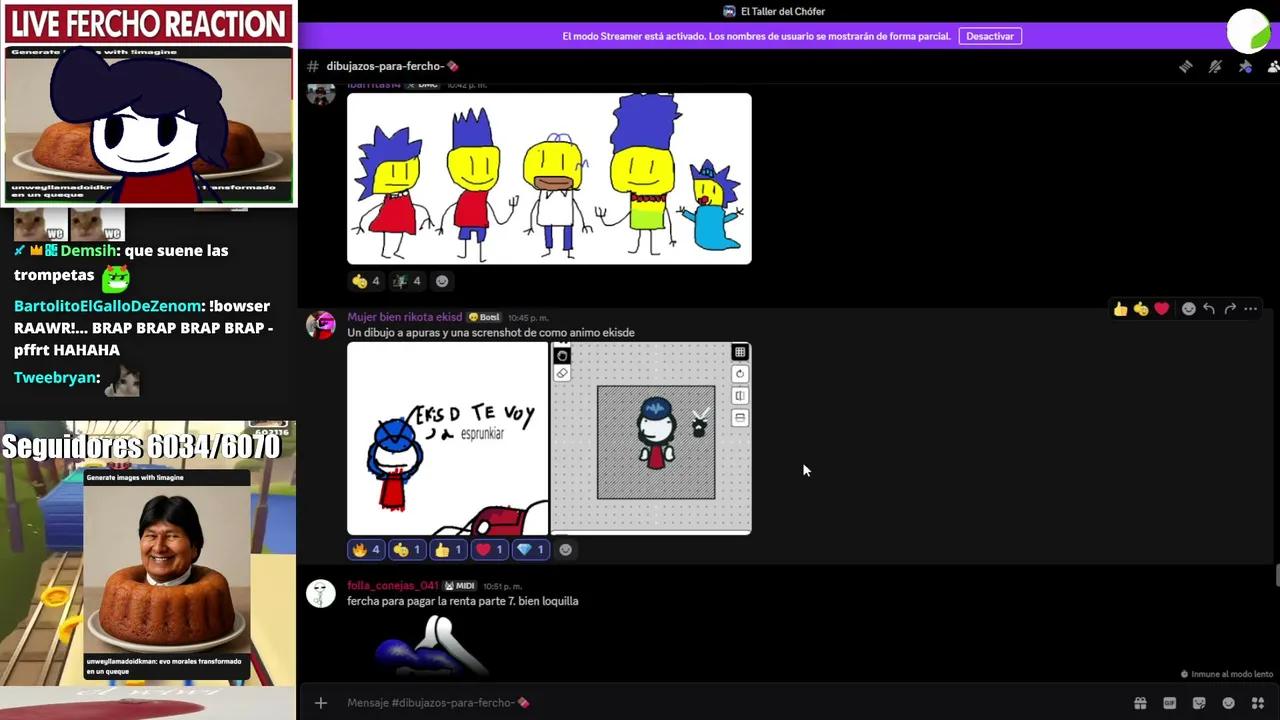
Task: Open the gift icon in message bar
Action: click(x=1139, y=703)
